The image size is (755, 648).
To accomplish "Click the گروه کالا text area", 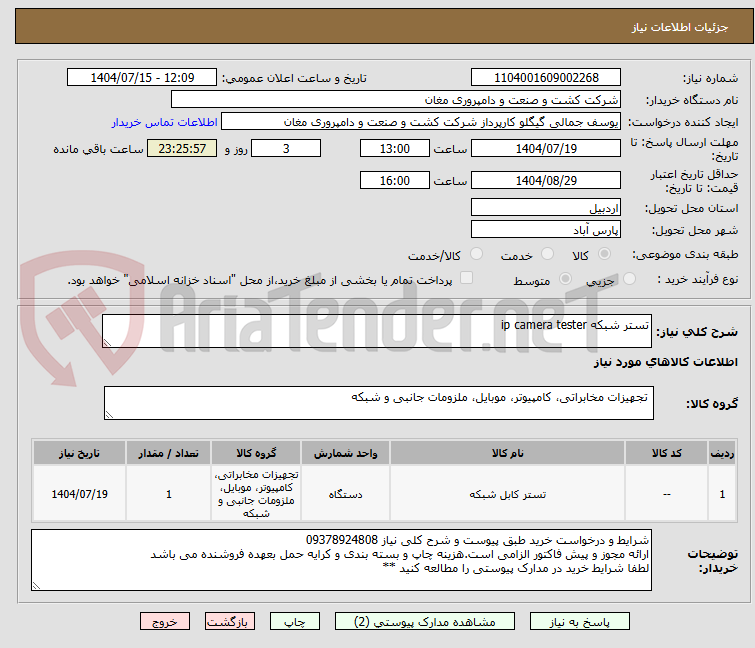I will (378, 403).
